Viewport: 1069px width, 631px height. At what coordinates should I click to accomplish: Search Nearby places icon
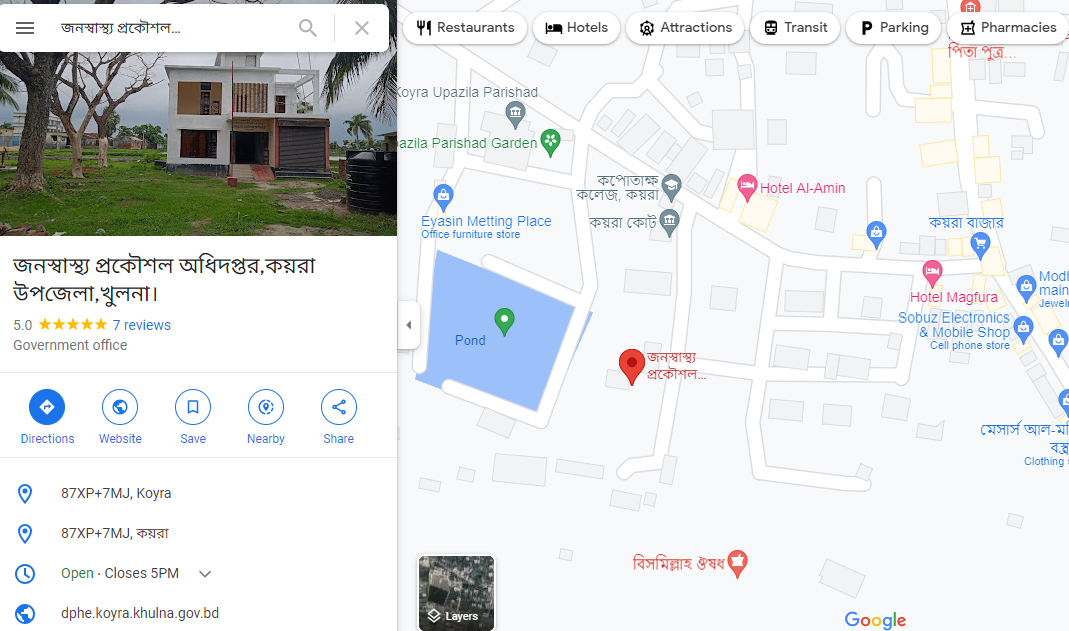266,407
